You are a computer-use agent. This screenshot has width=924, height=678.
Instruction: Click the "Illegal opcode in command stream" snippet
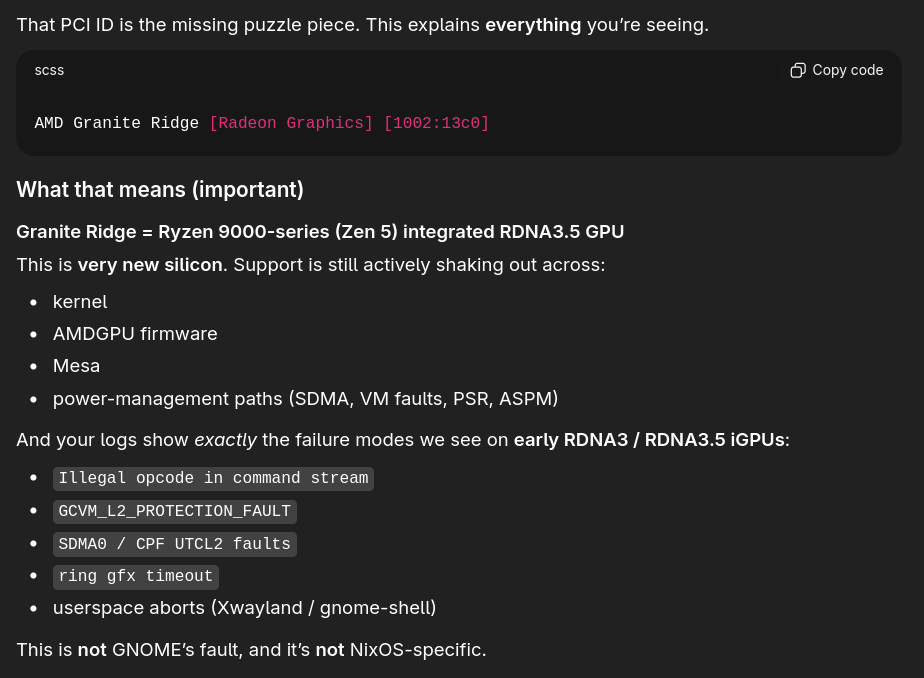pos(213,478)
